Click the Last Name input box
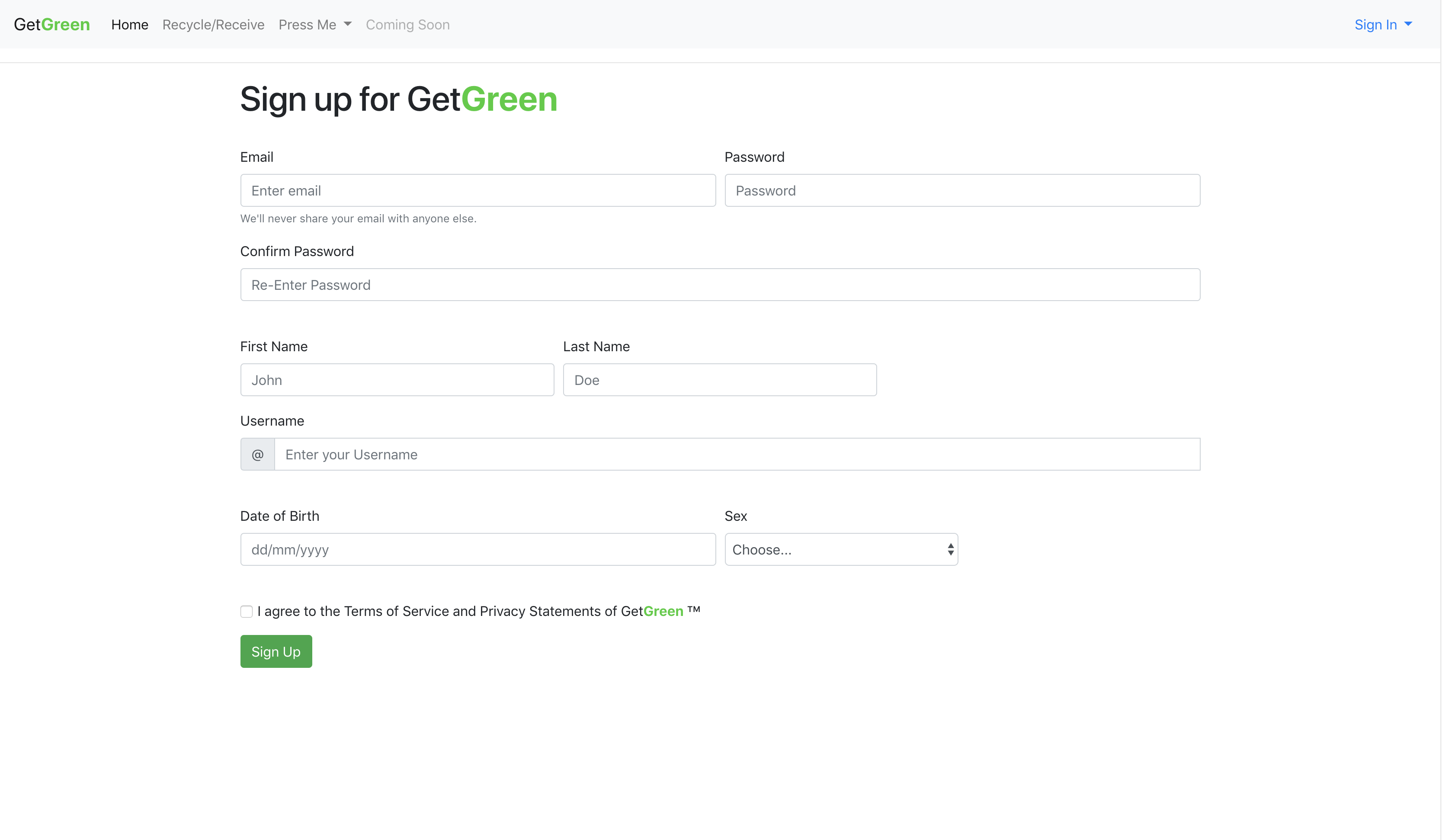1442x840 pixels. (719, 380)
